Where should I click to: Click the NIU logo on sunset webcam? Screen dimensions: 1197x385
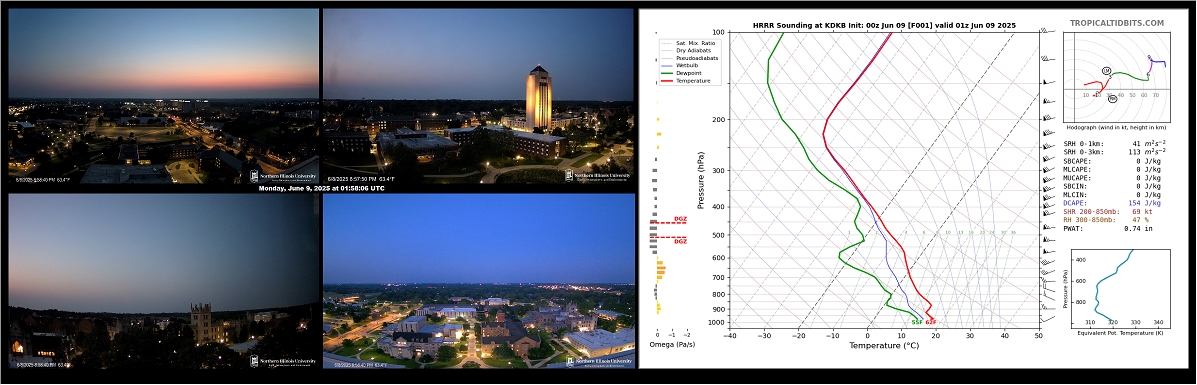coord(282,176)
